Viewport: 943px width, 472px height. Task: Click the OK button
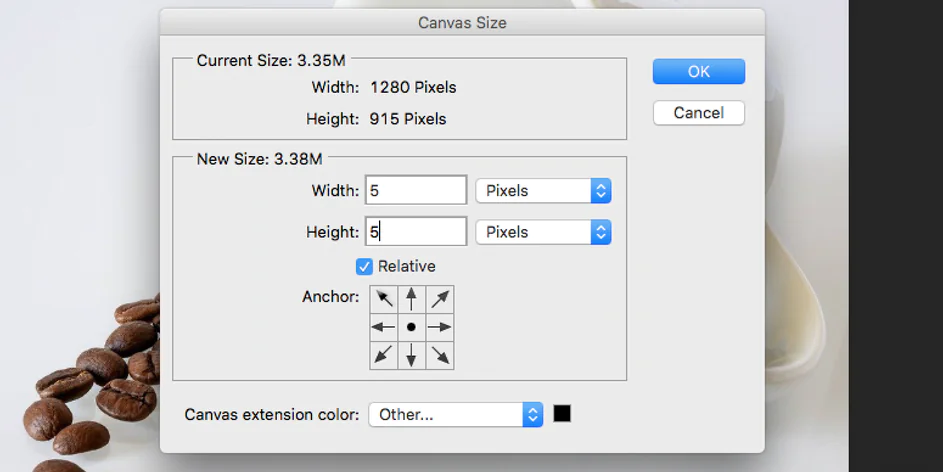pyautogui.click(x=698, y=71)
